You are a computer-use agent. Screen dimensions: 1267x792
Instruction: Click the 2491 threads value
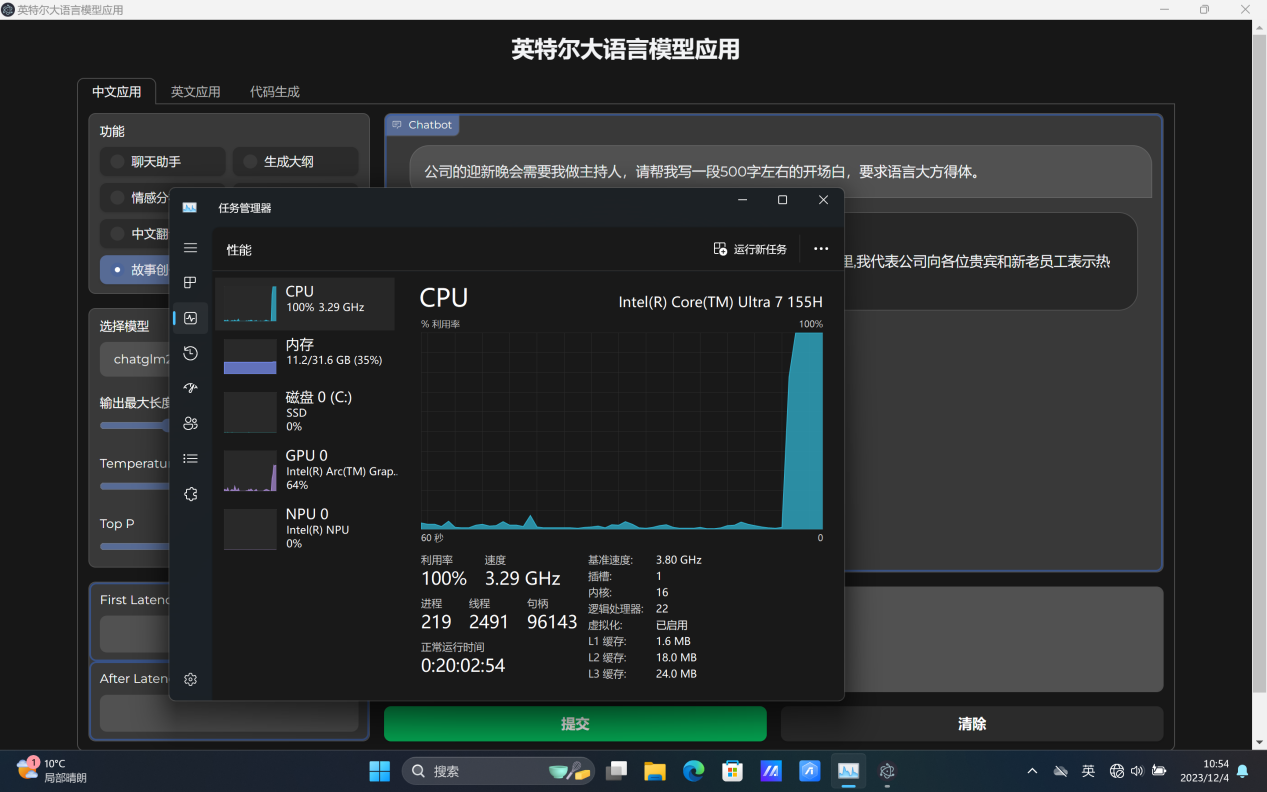tap(489, 622)
